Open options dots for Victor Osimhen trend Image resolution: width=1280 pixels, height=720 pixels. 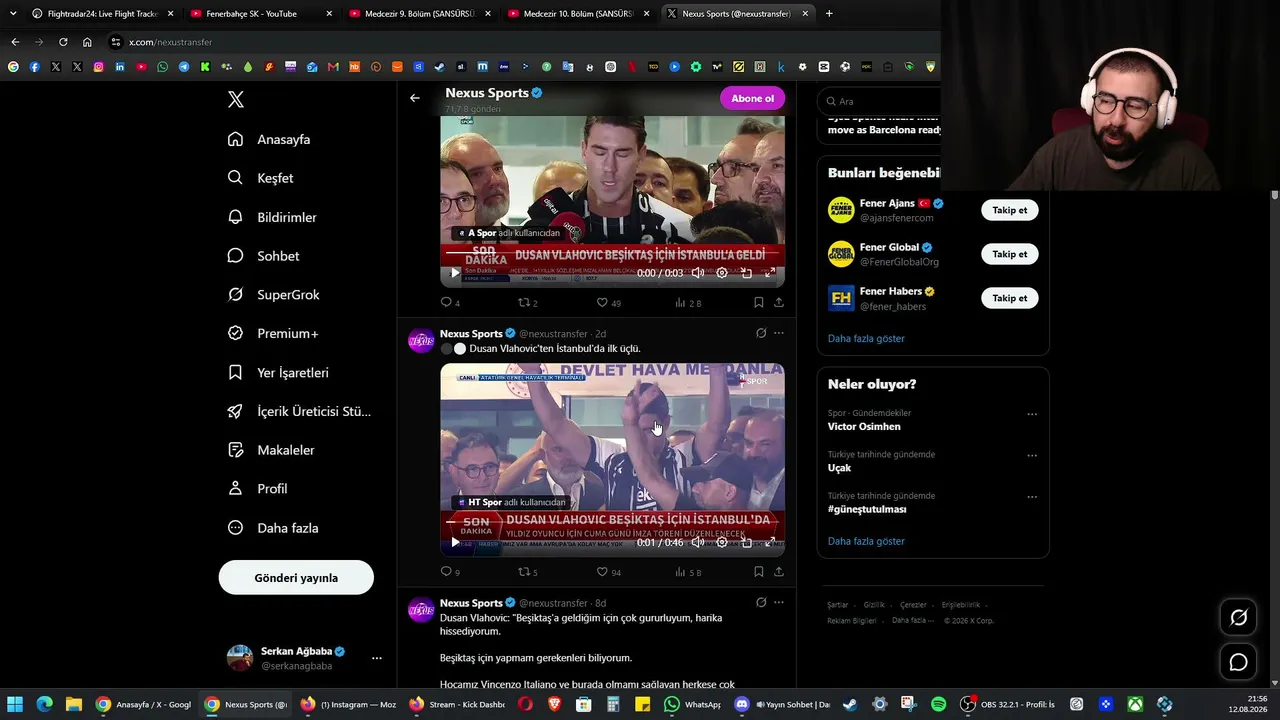[x=1032, y=414]
